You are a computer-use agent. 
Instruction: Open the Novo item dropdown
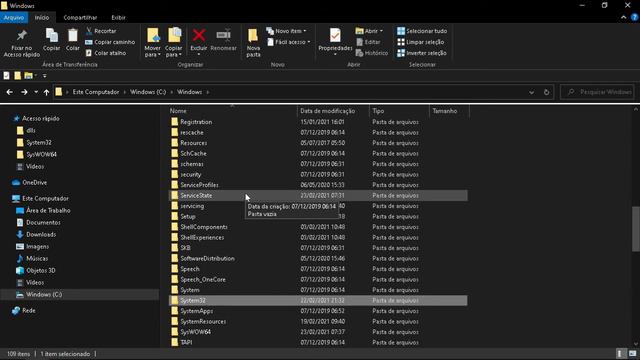pyautogui.click(x=286, y=31)
